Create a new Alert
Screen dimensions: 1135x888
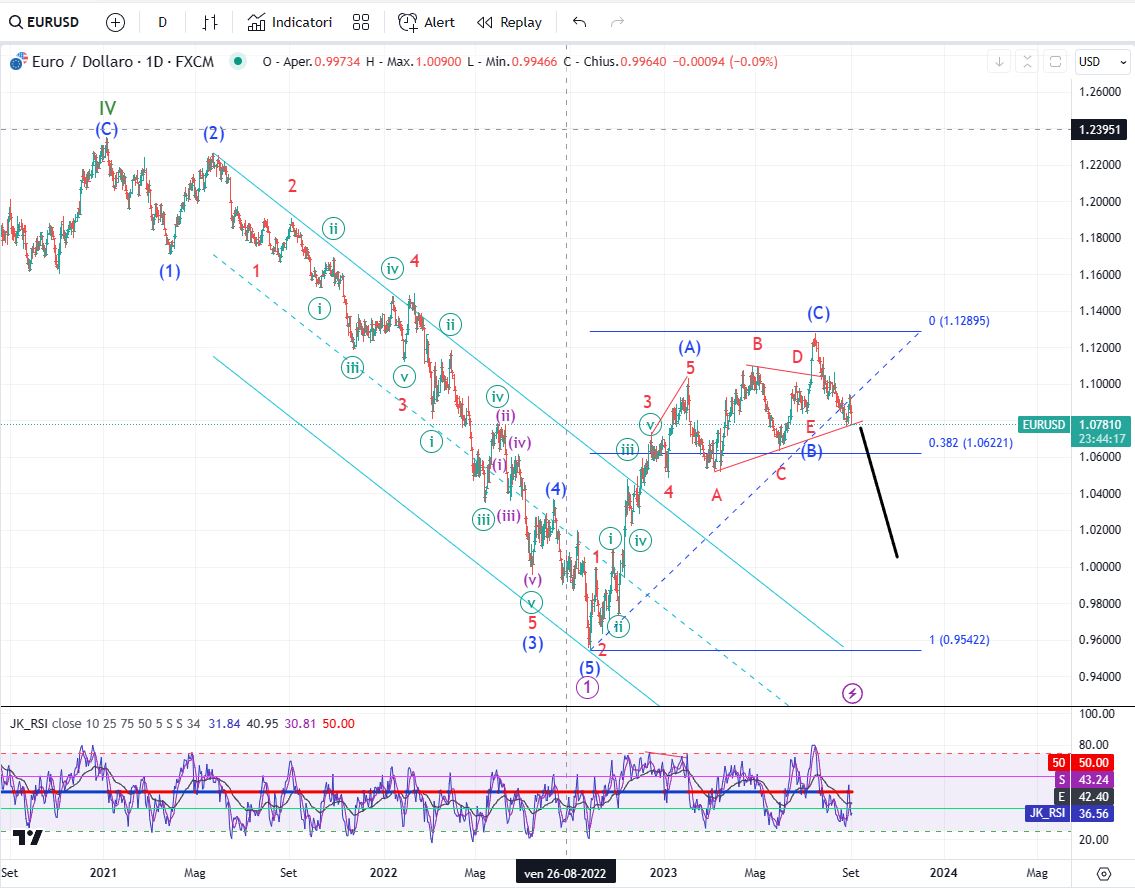[426, 22]
